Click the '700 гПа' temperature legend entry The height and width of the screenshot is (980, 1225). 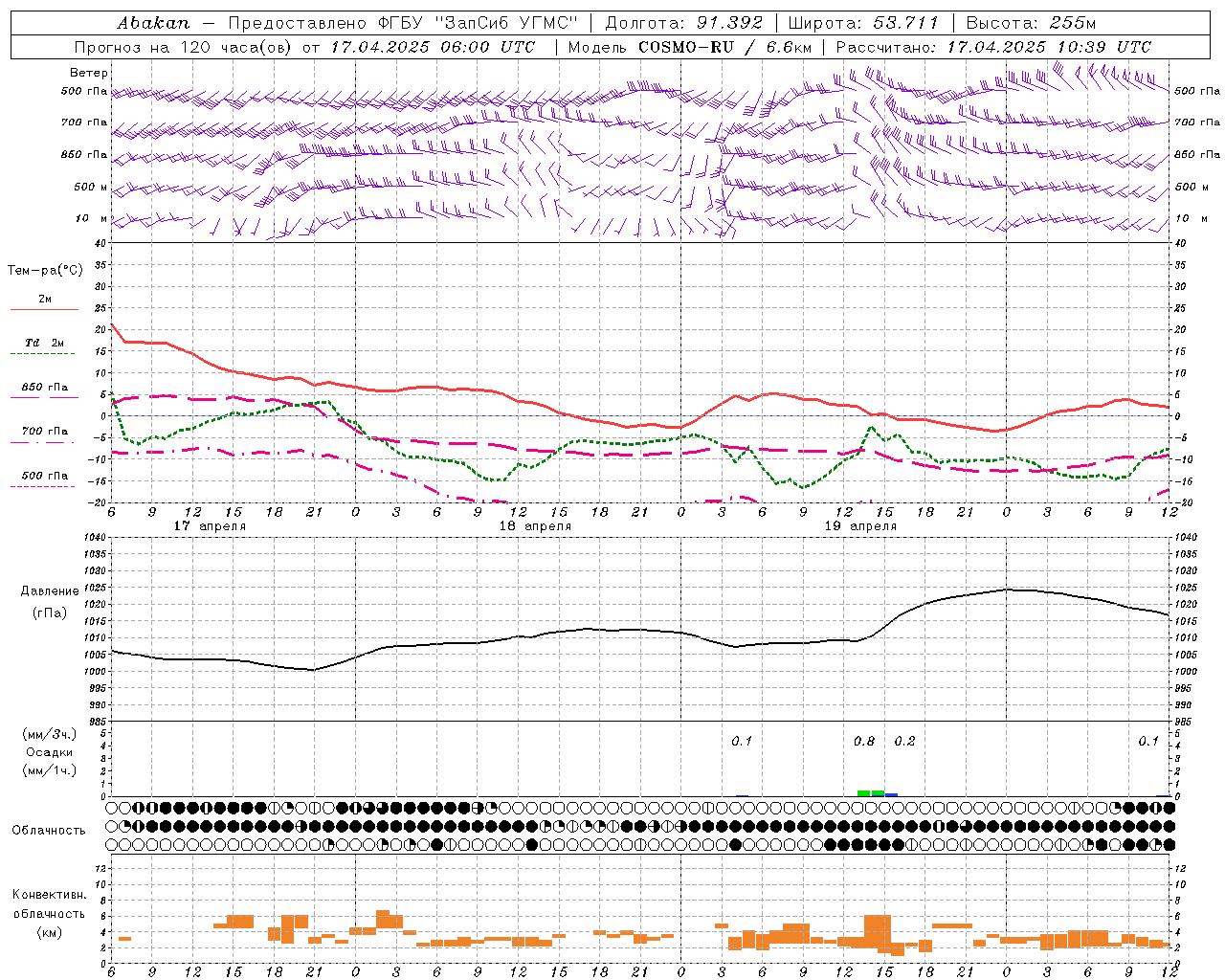pyautogui.click(x=45, y=432)
